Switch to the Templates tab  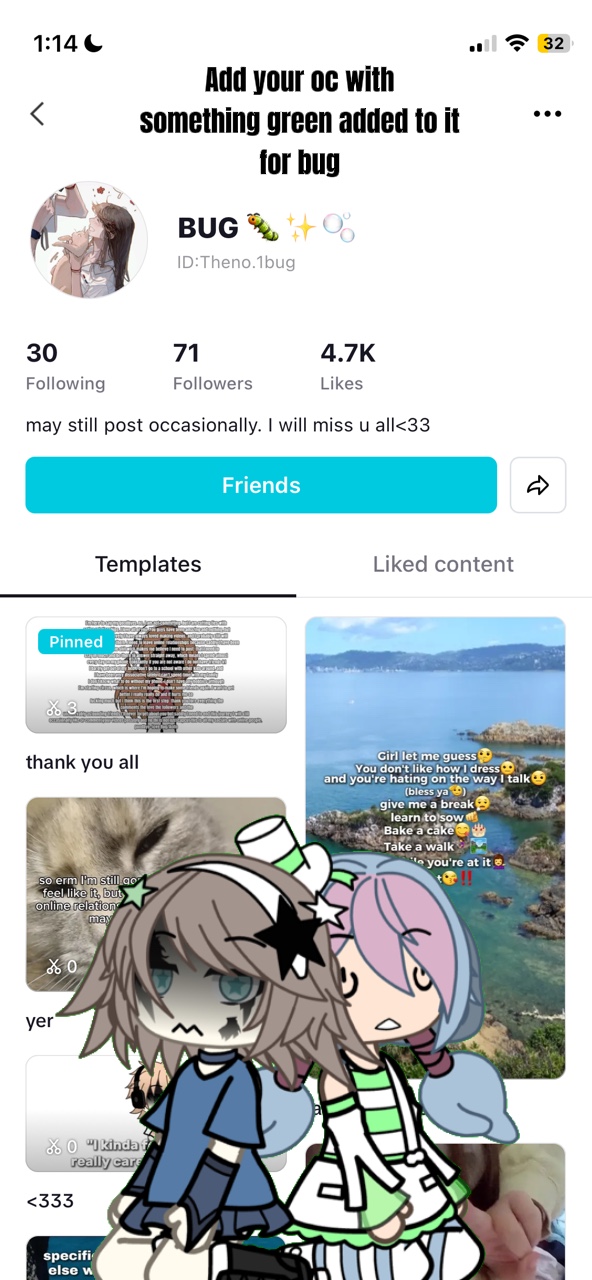click(x=148, y=564)
